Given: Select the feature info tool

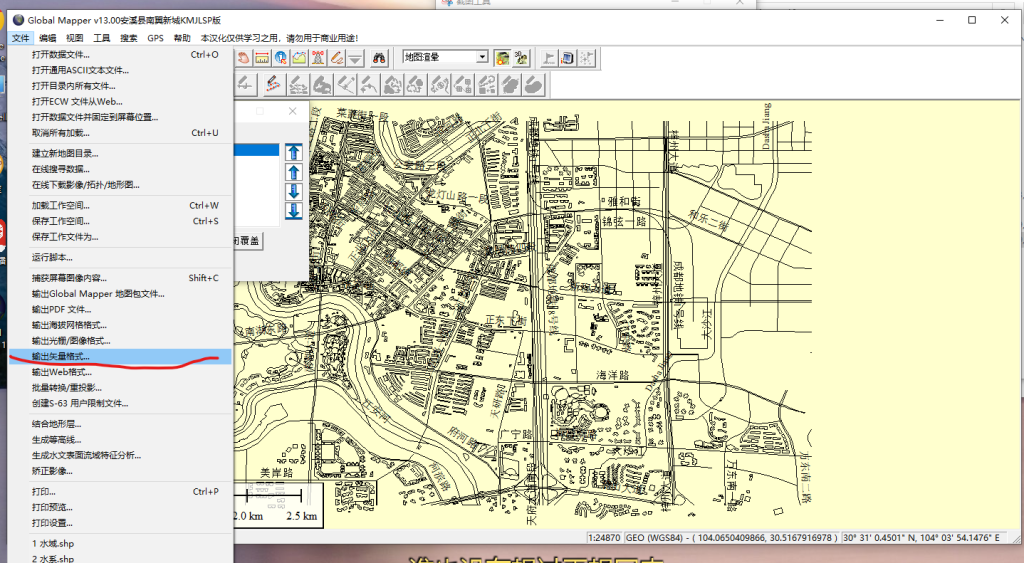Looking at the screenshot, I should [281, 58].
